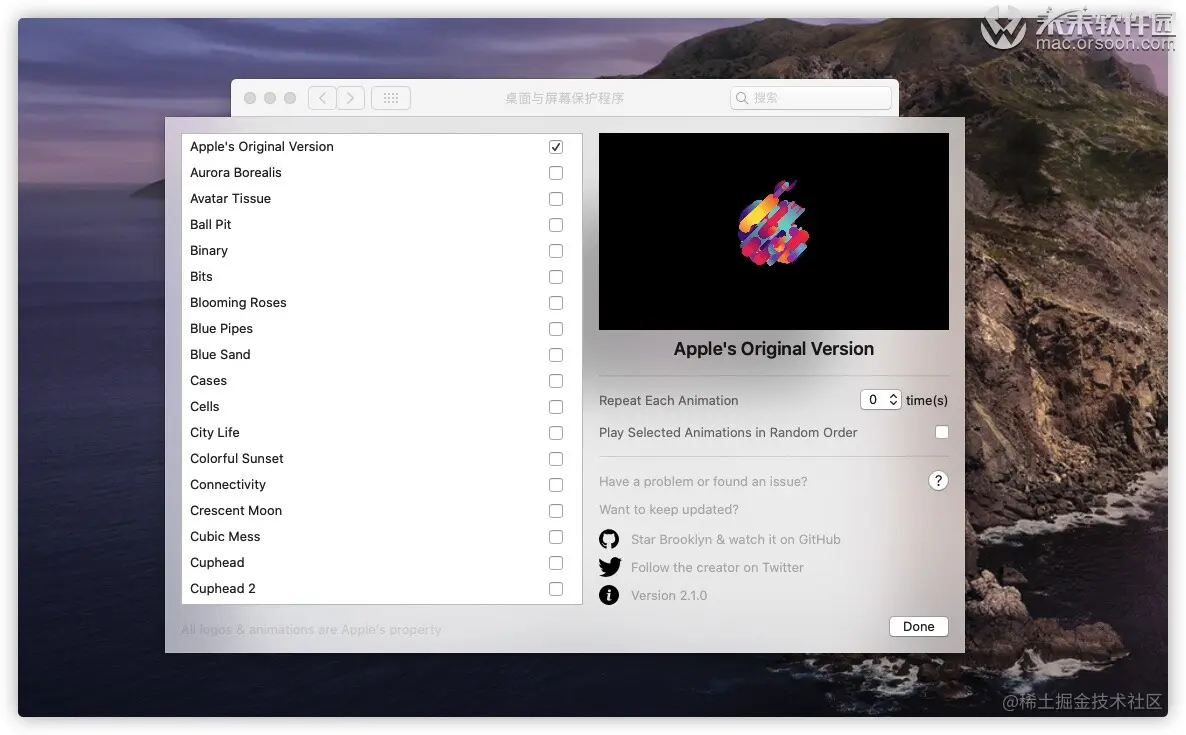This screenshot has height=735, width=1186.
Task: Click the Twitter bird icon
Action: coord(610,567)
